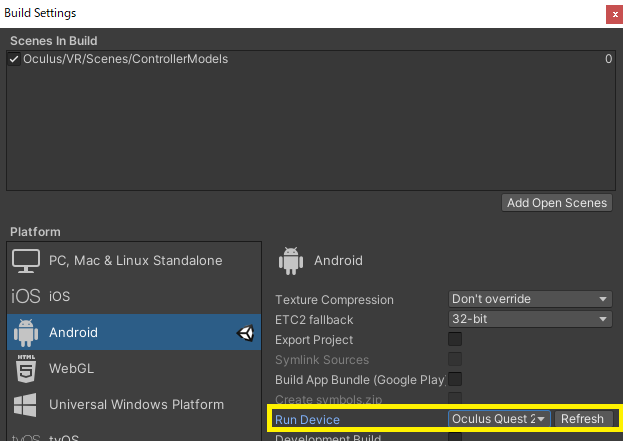Select the Android platform row
The image size is (623, 441).
[x=134, y=333]
